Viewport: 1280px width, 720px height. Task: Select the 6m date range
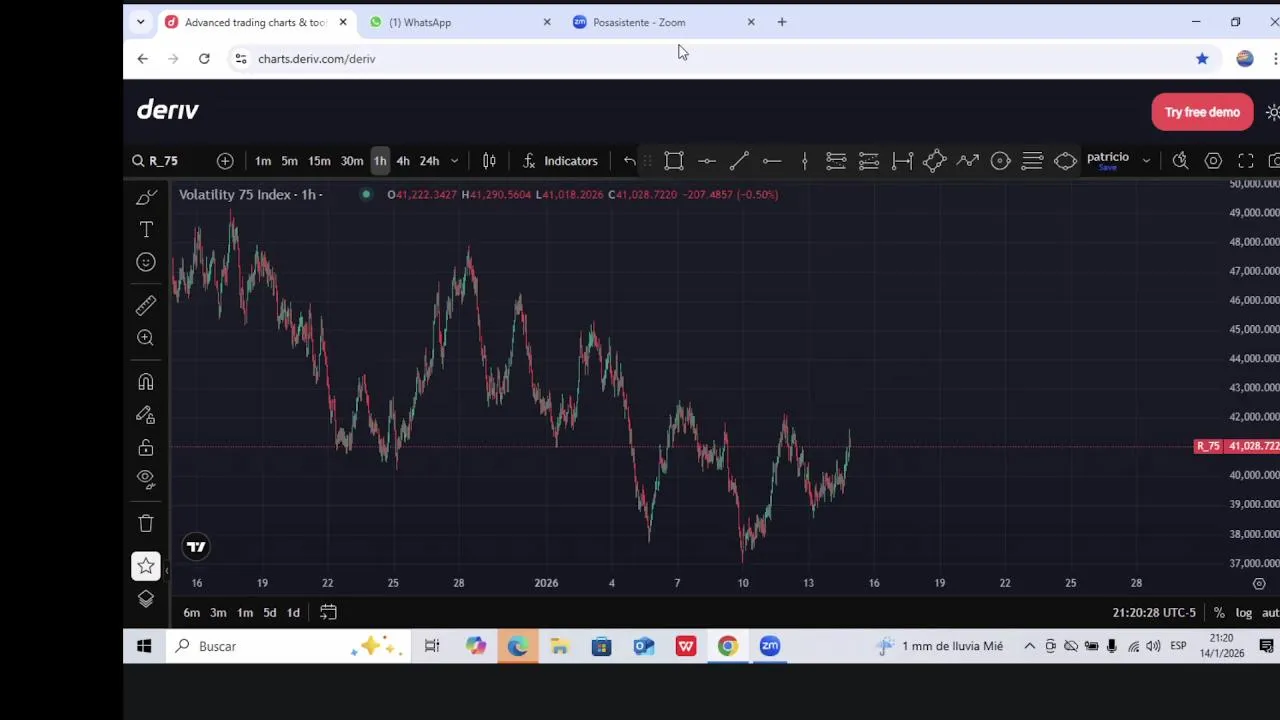[x=192, y=613]
